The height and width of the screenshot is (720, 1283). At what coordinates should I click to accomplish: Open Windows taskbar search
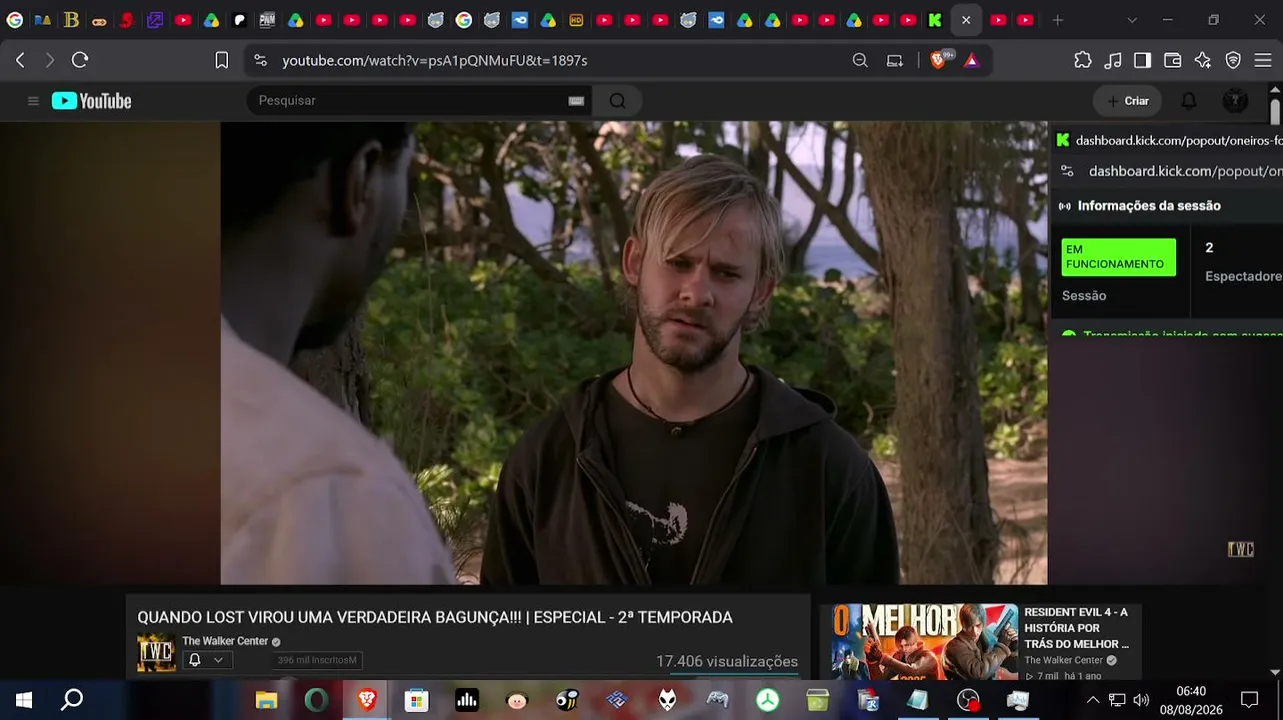click(72, 700)
